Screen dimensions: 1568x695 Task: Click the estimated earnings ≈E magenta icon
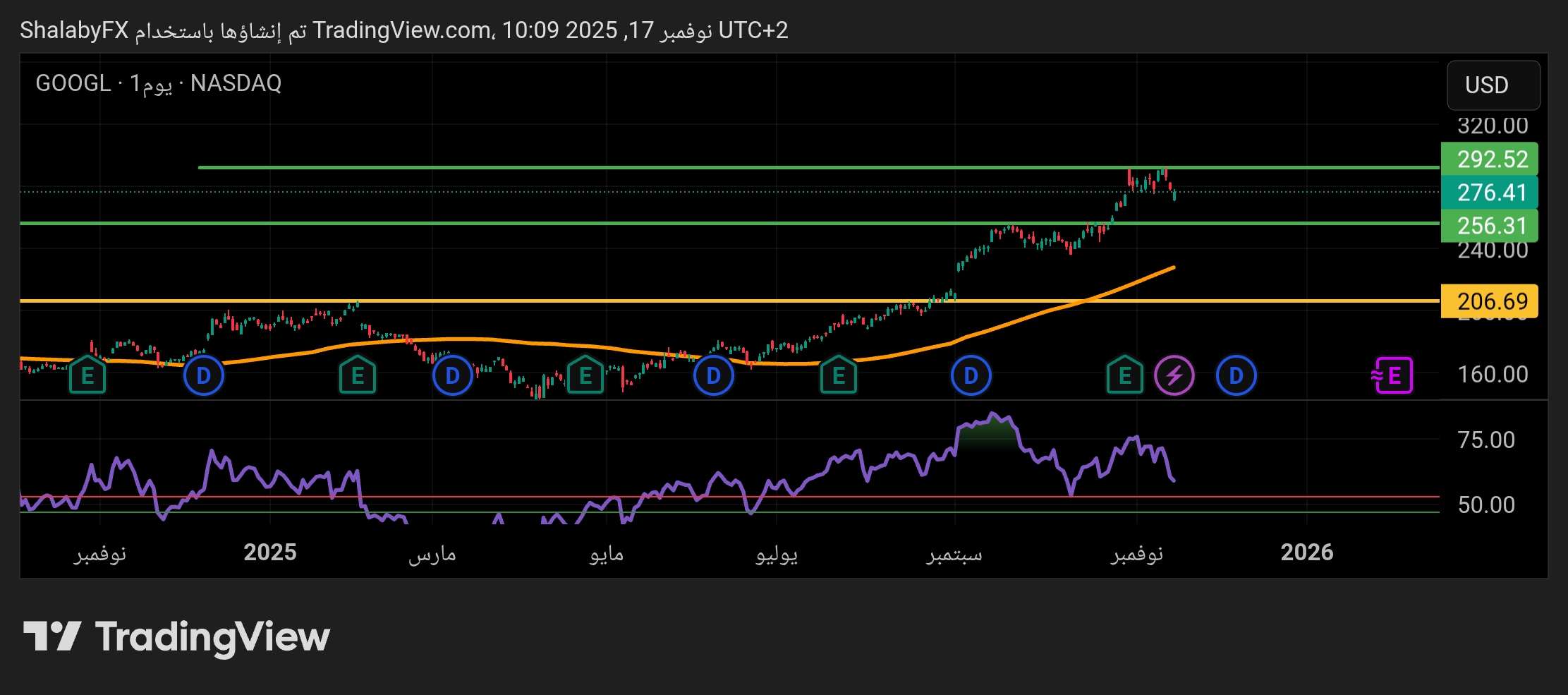(x=1392, y=375)
